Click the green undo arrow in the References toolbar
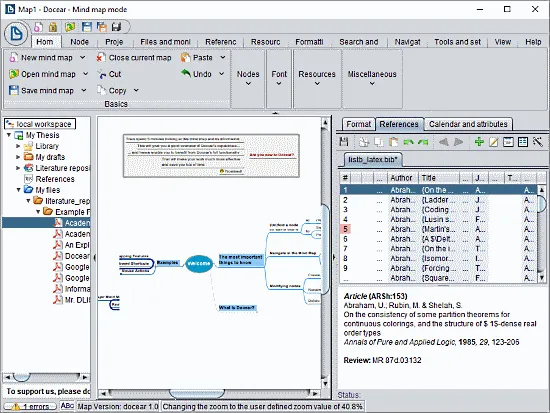 click(x=408, y=142)
